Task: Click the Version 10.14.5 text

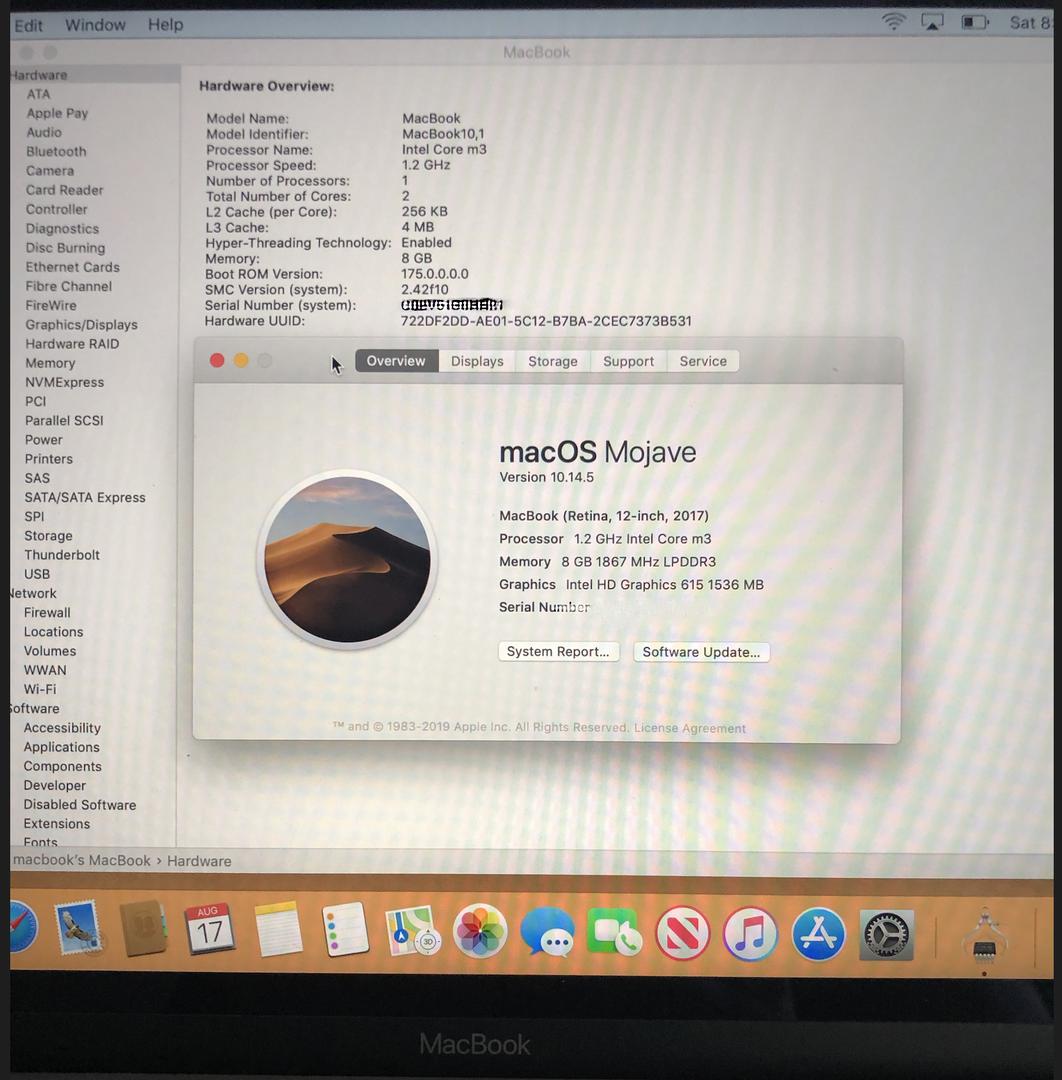Action: tap(547, 477)
